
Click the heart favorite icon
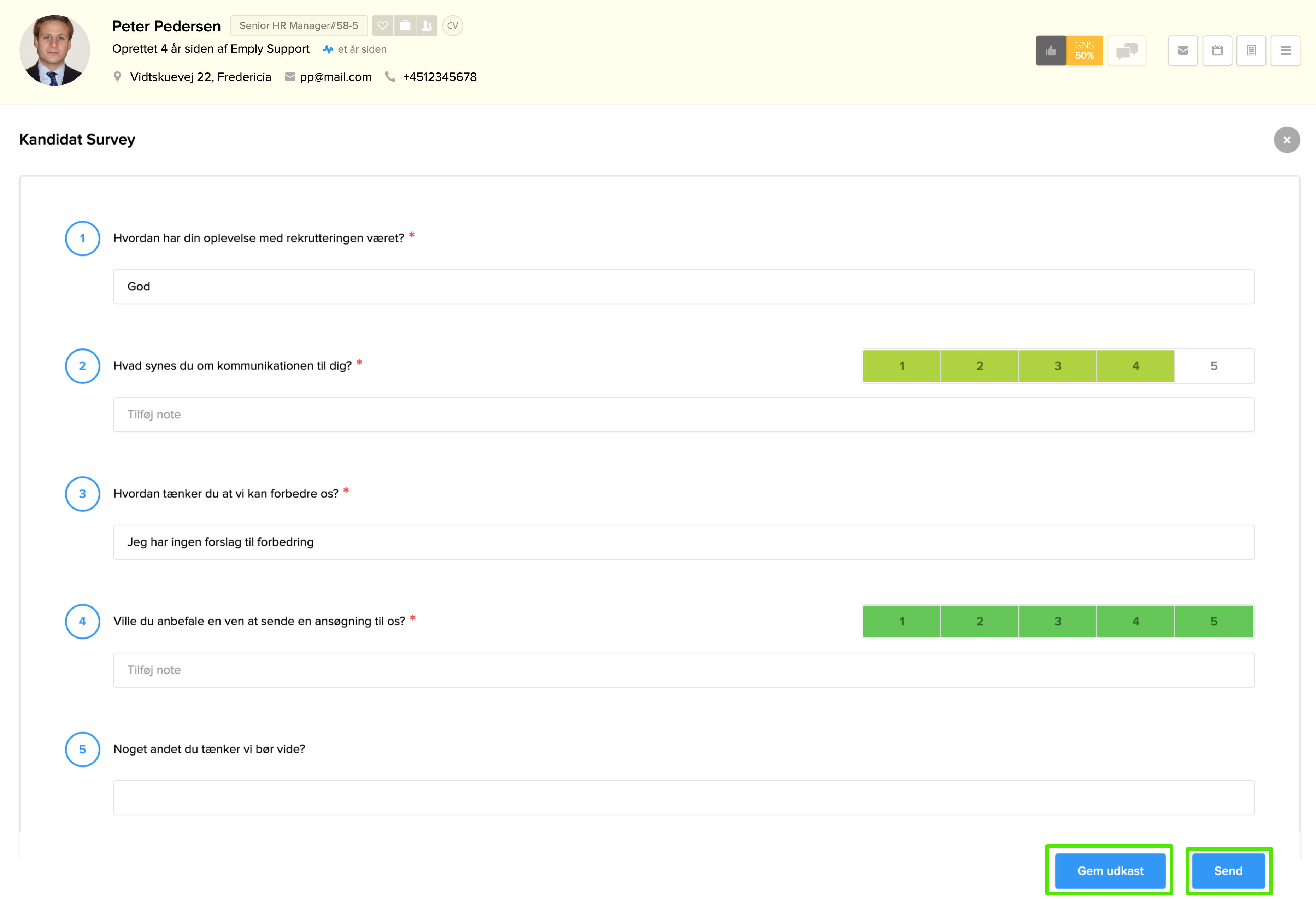click(383, 25)
